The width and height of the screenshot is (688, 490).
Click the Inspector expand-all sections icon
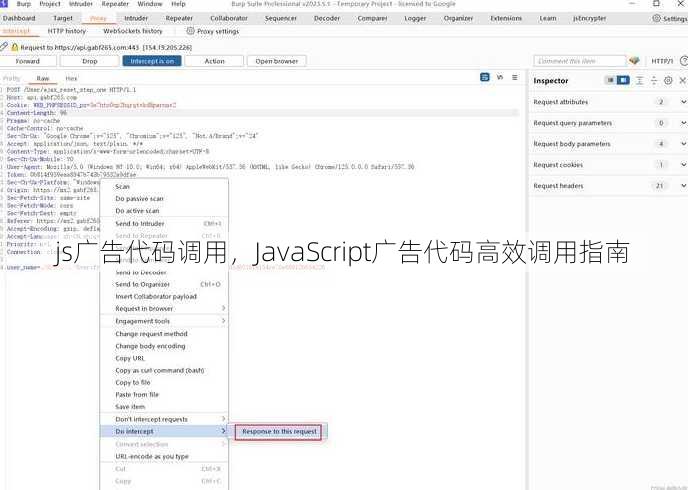click(640, 80)
